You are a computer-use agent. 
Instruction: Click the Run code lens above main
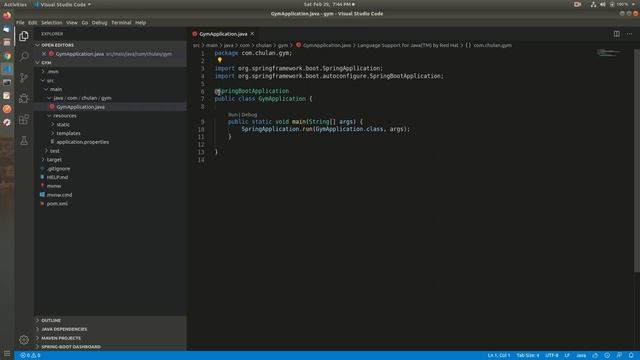click(233, 115)
